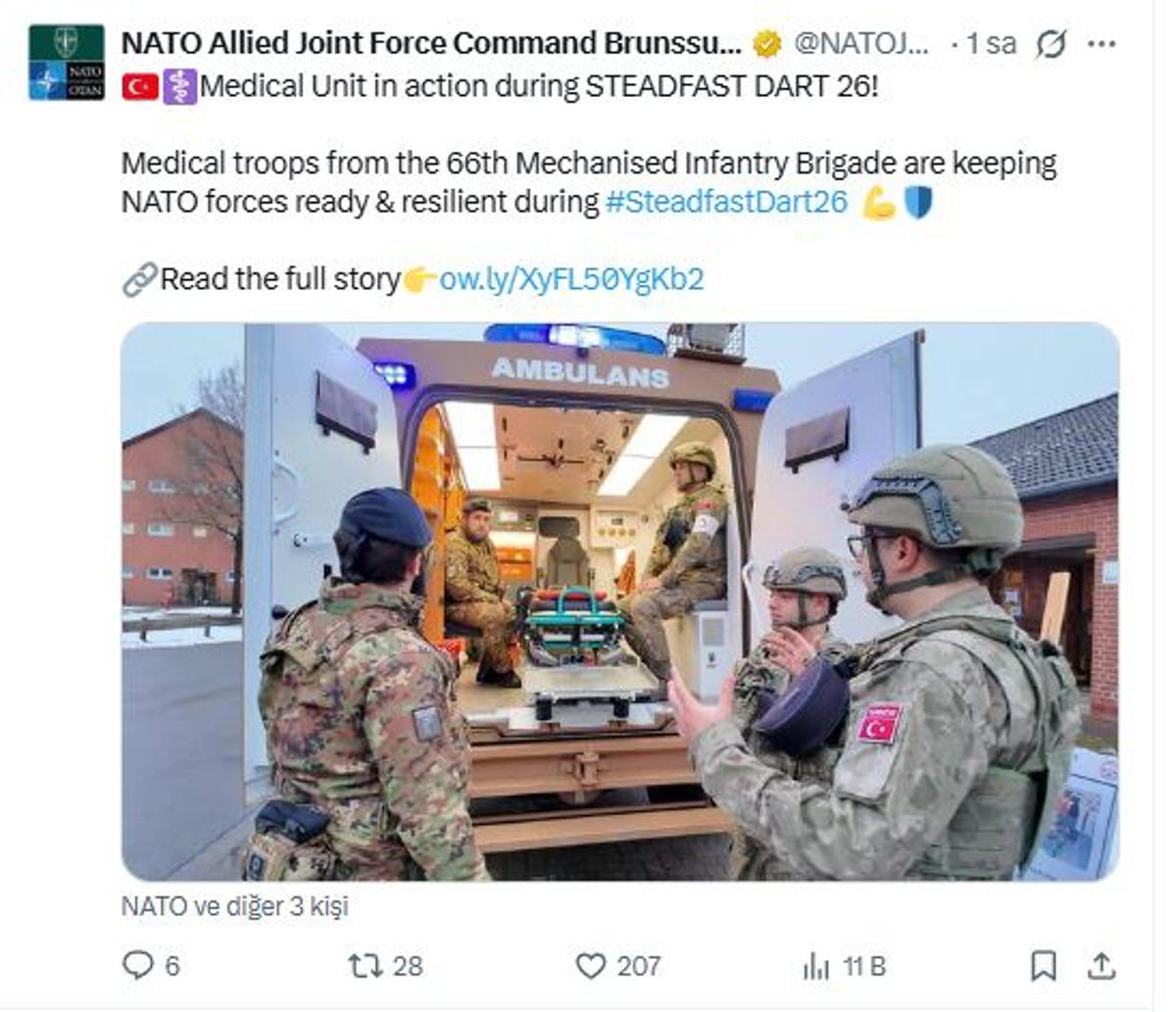Open the NATO JFC Brunssum profile avatar
Screen dimensions: 1176x1012
(x=66, y=63)
